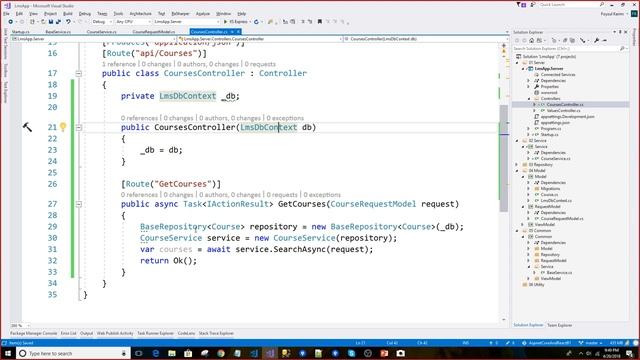Open the Any CPU platform dropdown
640x360 pixels.
[133, 22]
